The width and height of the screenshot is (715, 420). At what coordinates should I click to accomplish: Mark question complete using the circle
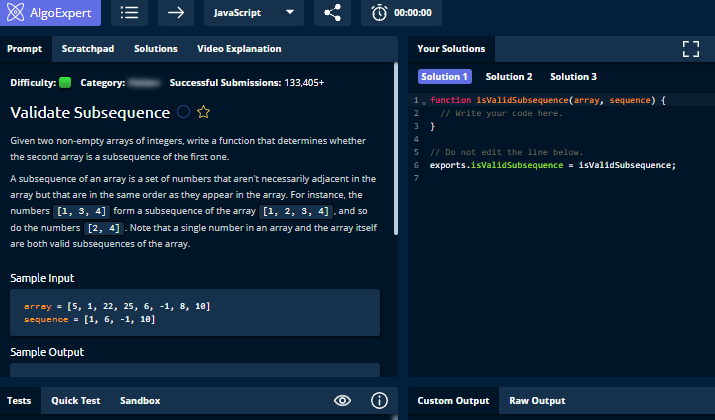(183, 112)
